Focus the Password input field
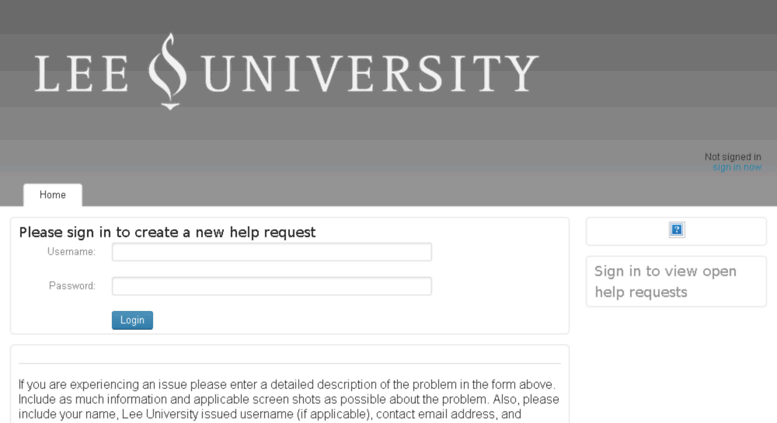 pos(272,286)
